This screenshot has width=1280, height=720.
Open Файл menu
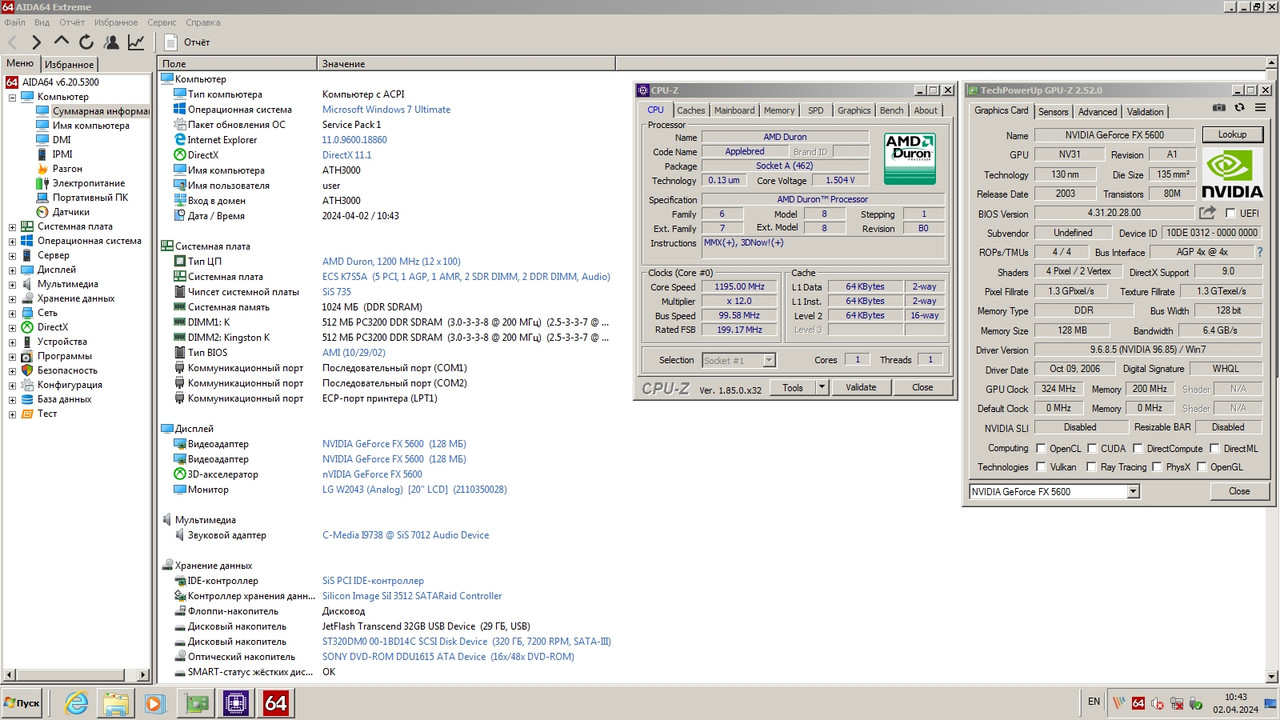[x=14, y=22]
